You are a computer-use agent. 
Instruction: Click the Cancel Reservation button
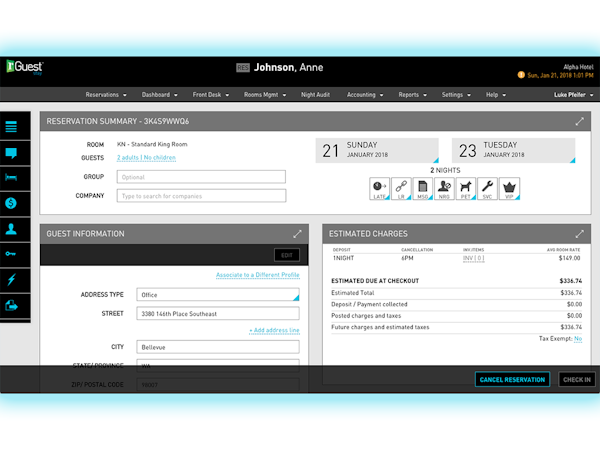pyautogui.click(x=512, y=379)
